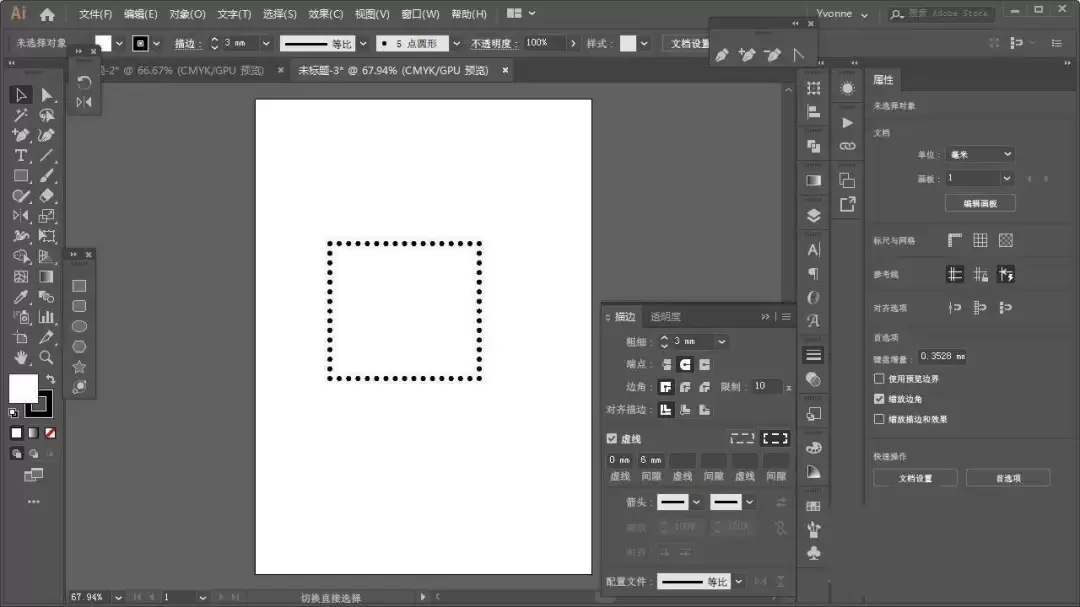Open the 效果(C) menu
The height and width of the screenshot is (607, 1080).
pyautogui.click(x=326, y=14)
